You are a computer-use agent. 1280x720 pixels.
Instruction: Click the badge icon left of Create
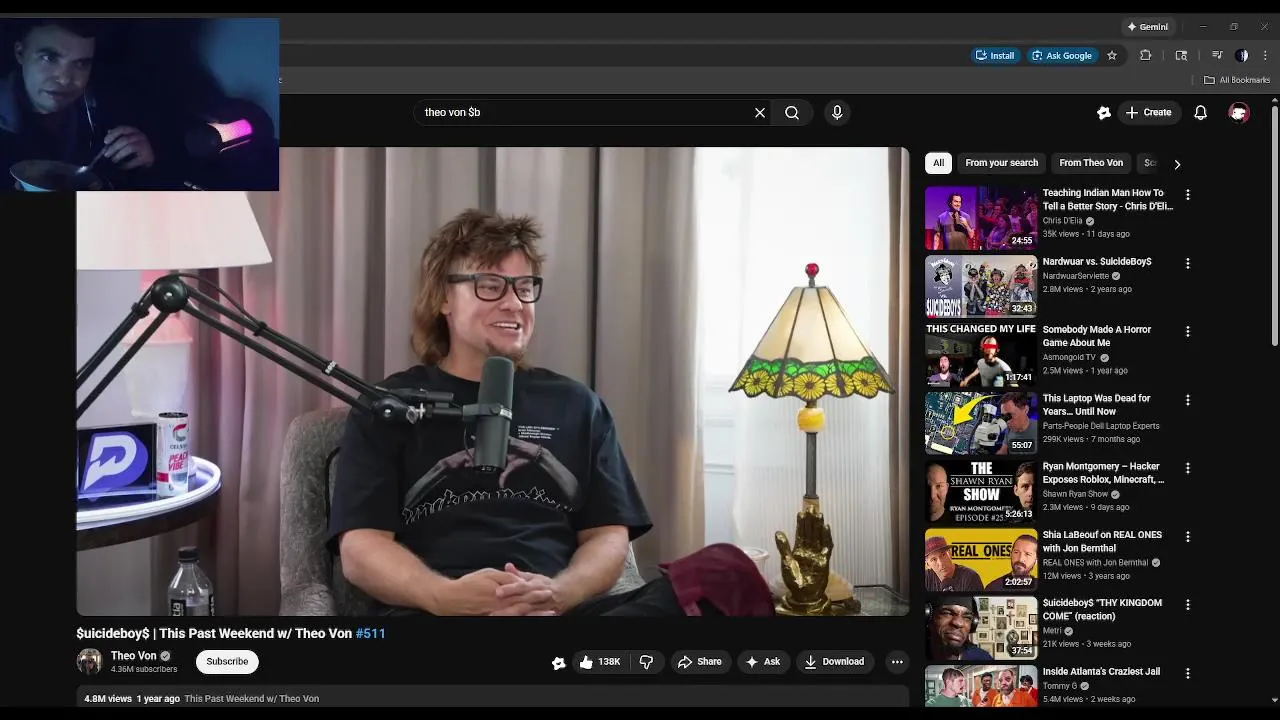[x=1104, y=113]
